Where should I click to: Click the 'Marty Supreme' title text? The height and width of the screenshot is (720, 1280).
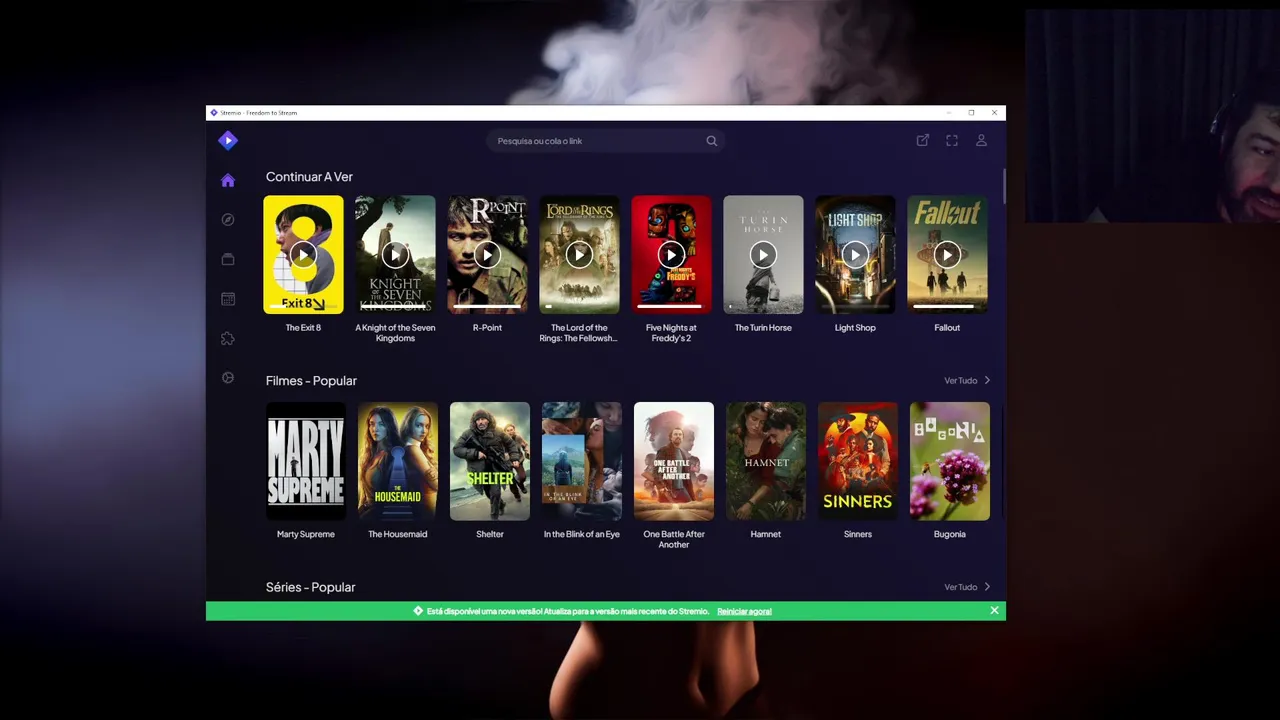click(306, 534)
